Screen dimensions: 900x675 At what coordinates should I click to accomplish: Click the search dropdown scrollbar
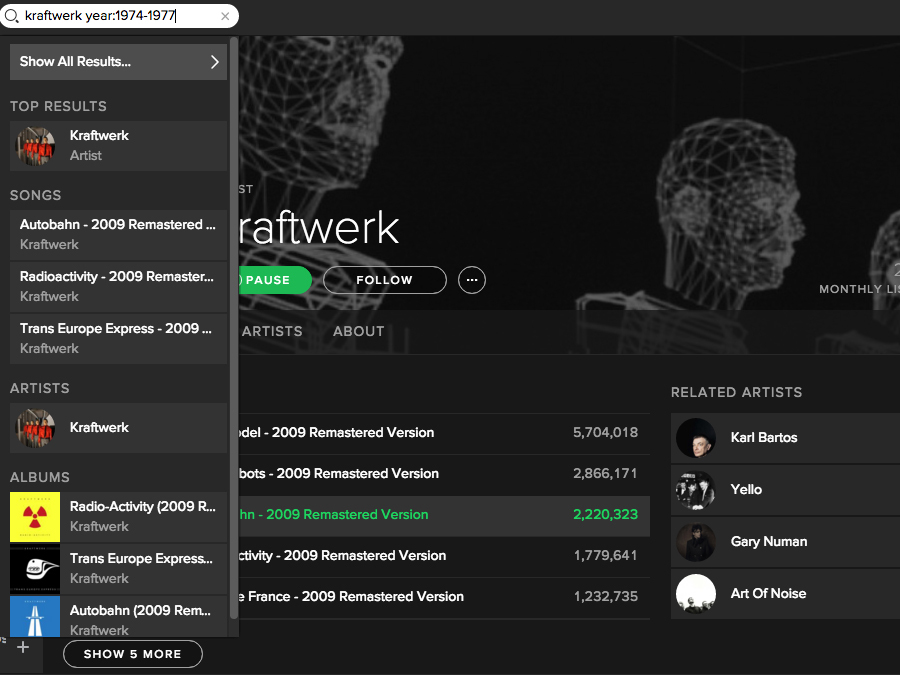pyautogui.click(x=234, y=328)
